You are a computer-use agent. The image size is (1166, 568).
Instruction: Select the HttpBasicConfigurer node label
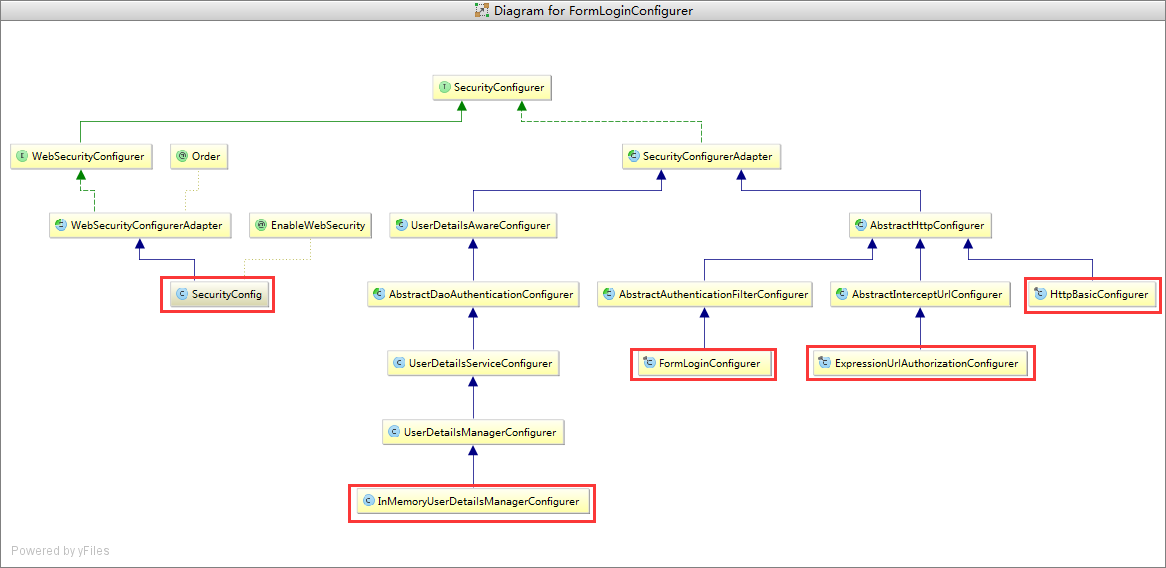tap(1099, 294)
